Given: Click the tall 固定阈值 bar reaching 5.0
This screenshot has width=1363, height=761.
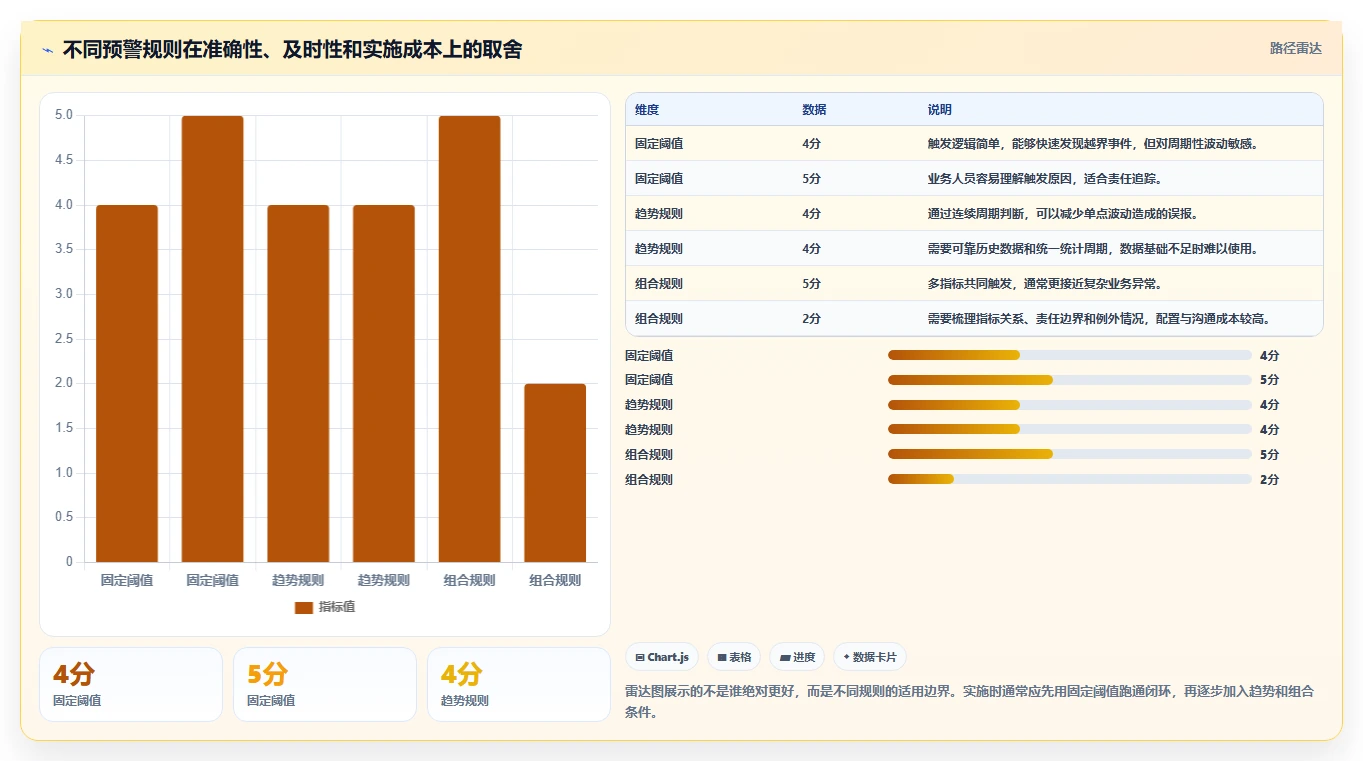Looking at the screenshot, I should tap(212, 339).
